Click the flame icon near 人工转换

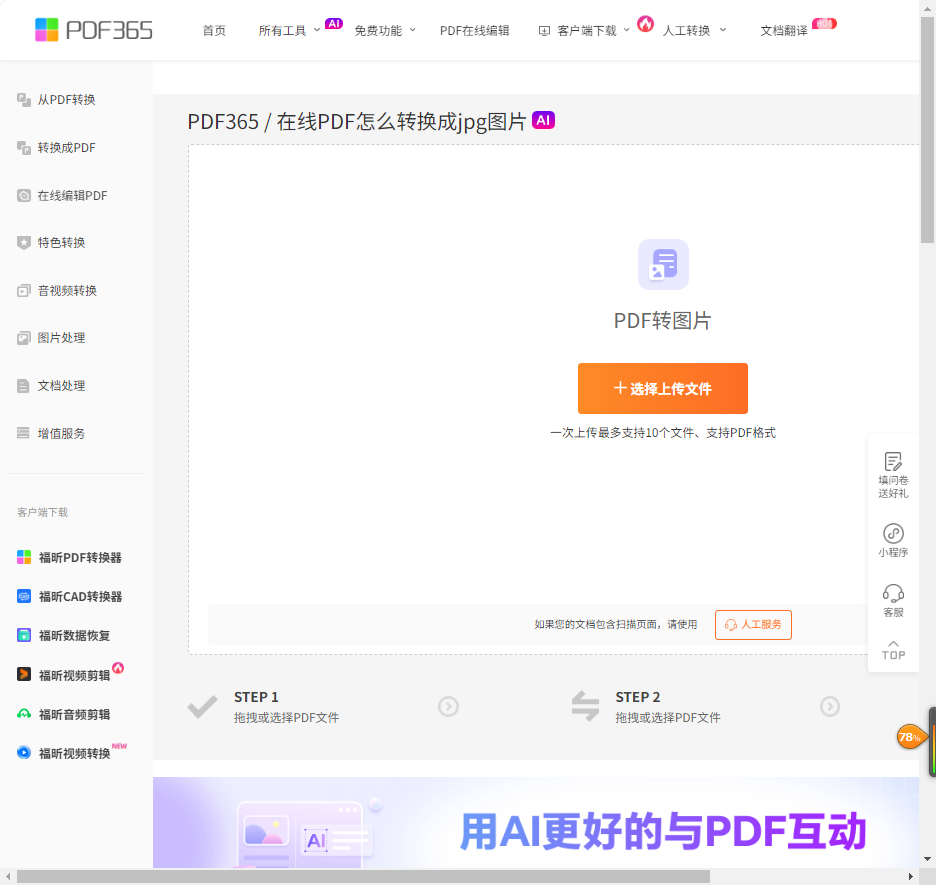tap(645, 24)
